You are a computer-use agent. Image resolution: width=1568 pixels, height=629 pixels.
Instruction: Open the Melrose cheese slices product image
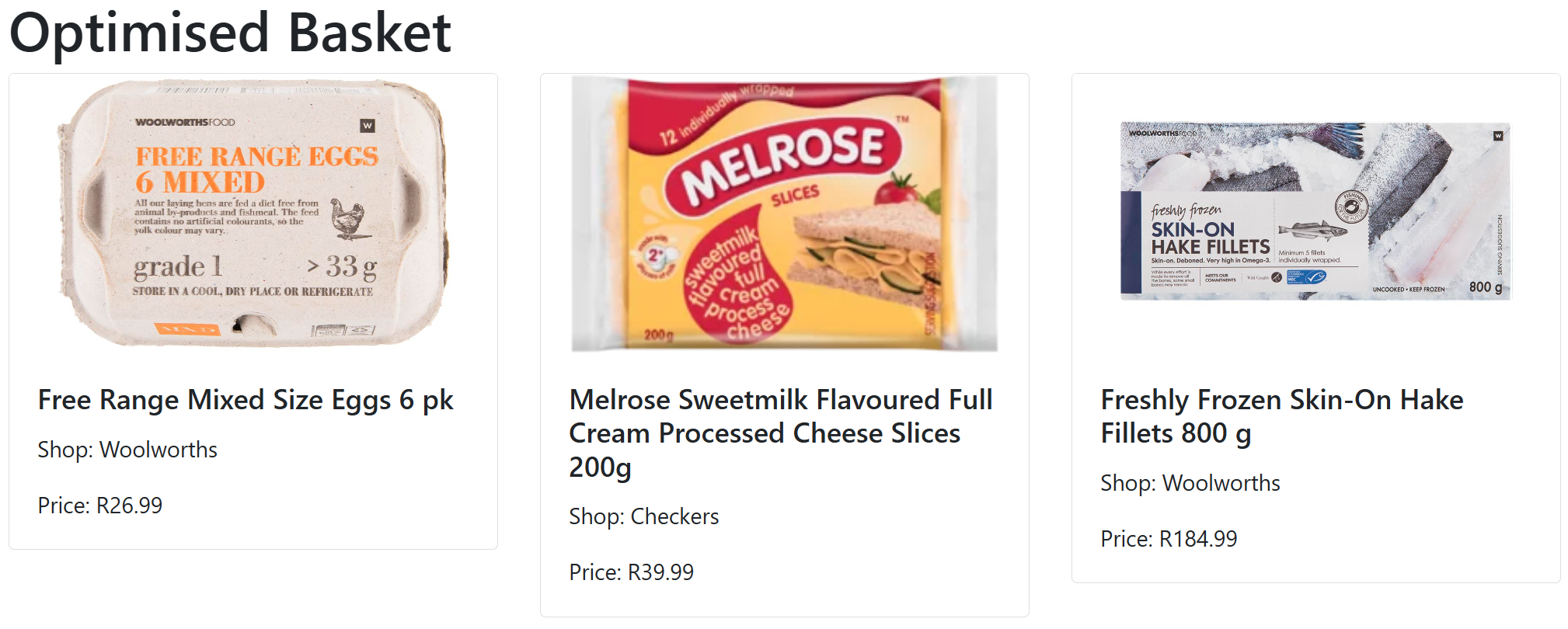(784, 214)
